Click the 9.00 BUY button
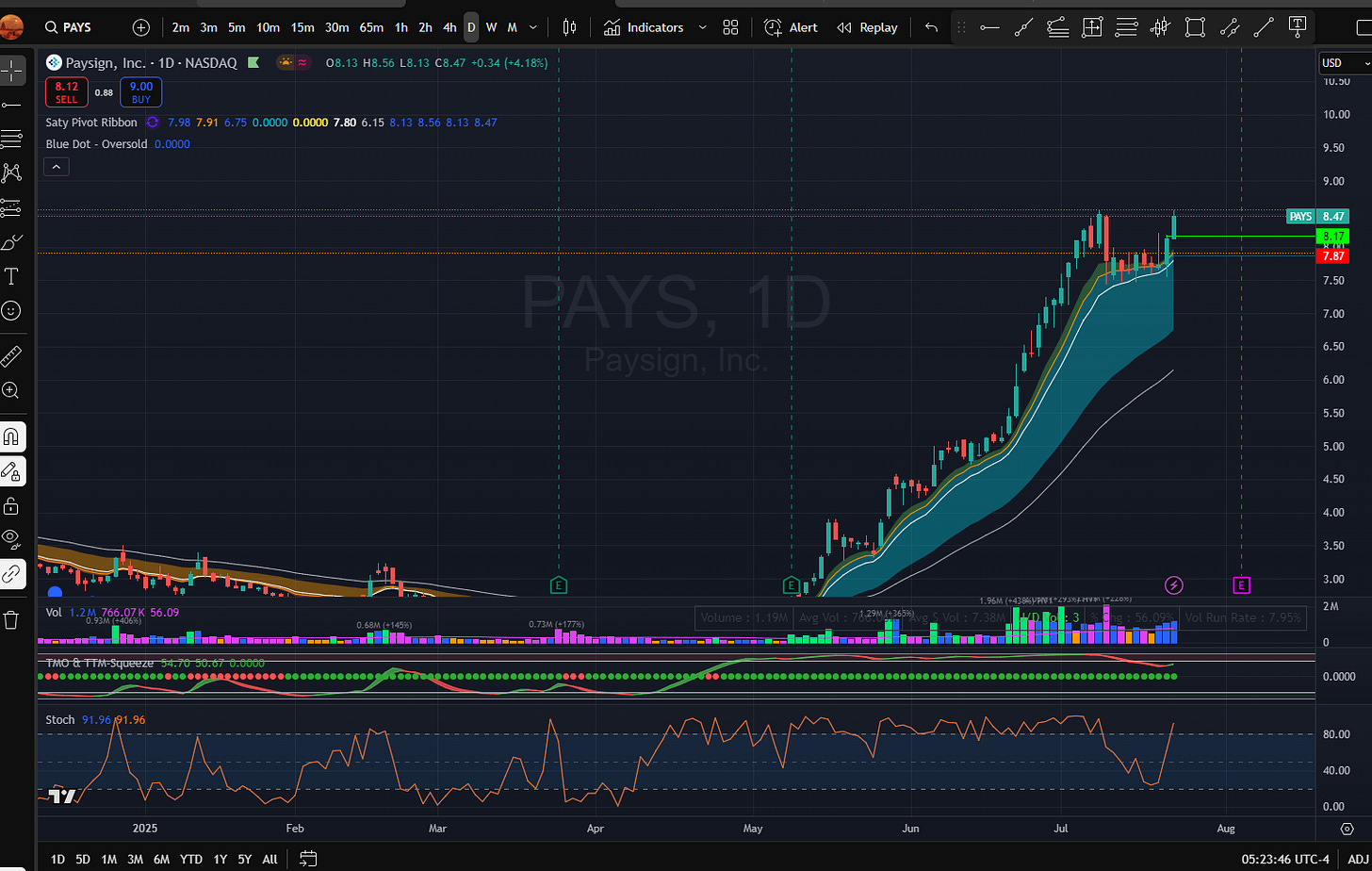Viewport: 1372px width, 871px height. tap(140, 92)
